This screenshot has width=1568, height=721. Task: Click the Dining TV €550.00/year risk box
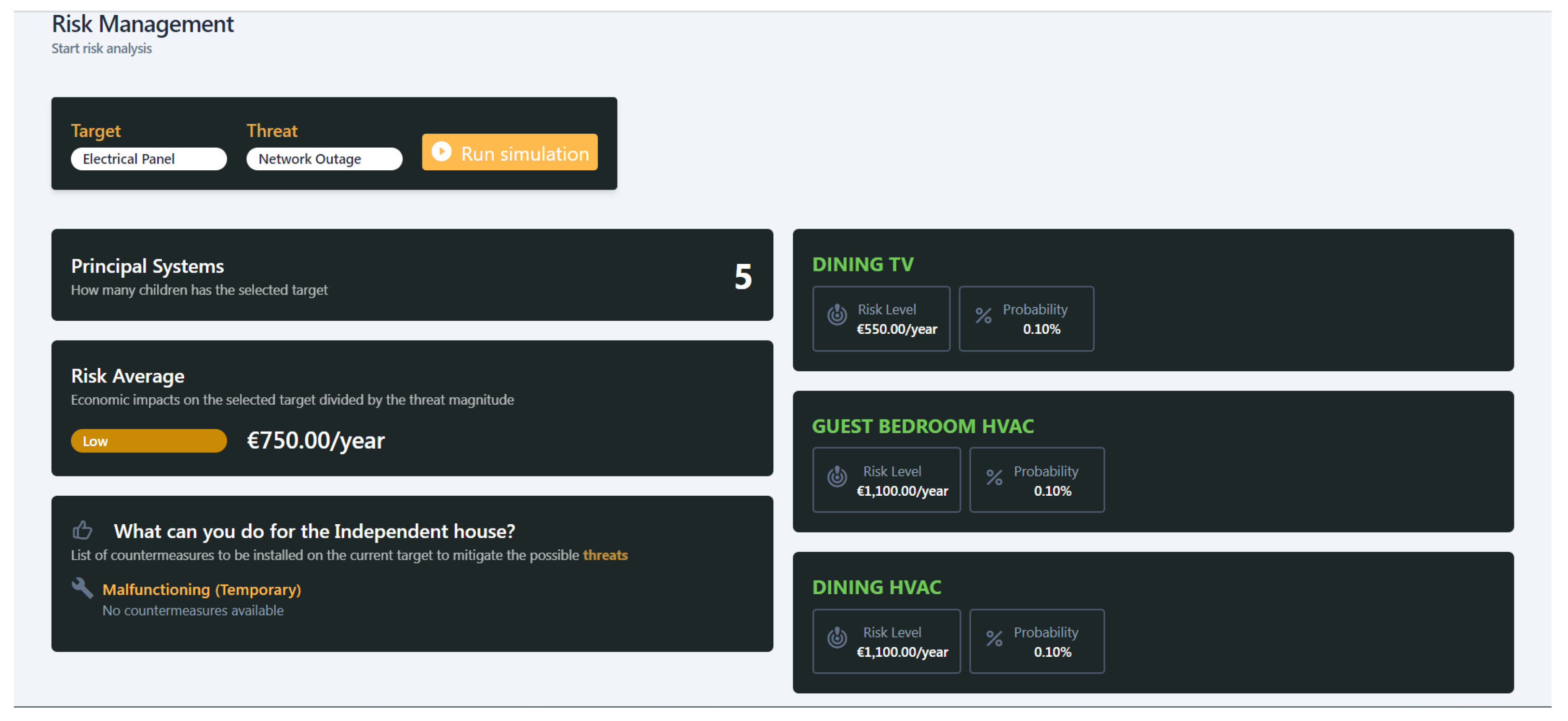881,319
